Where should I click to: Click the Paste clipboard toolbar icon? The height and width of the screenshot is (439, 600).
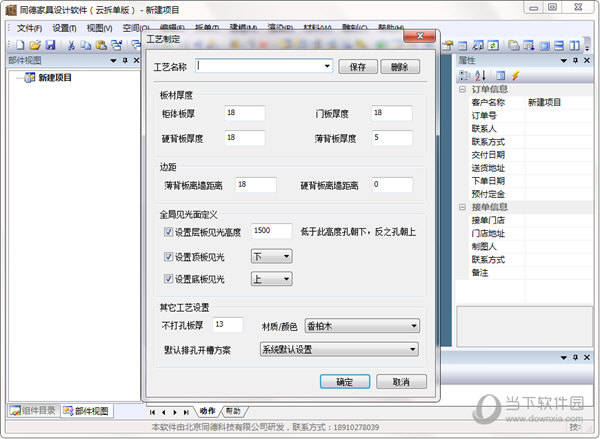[x=100, y=45]
